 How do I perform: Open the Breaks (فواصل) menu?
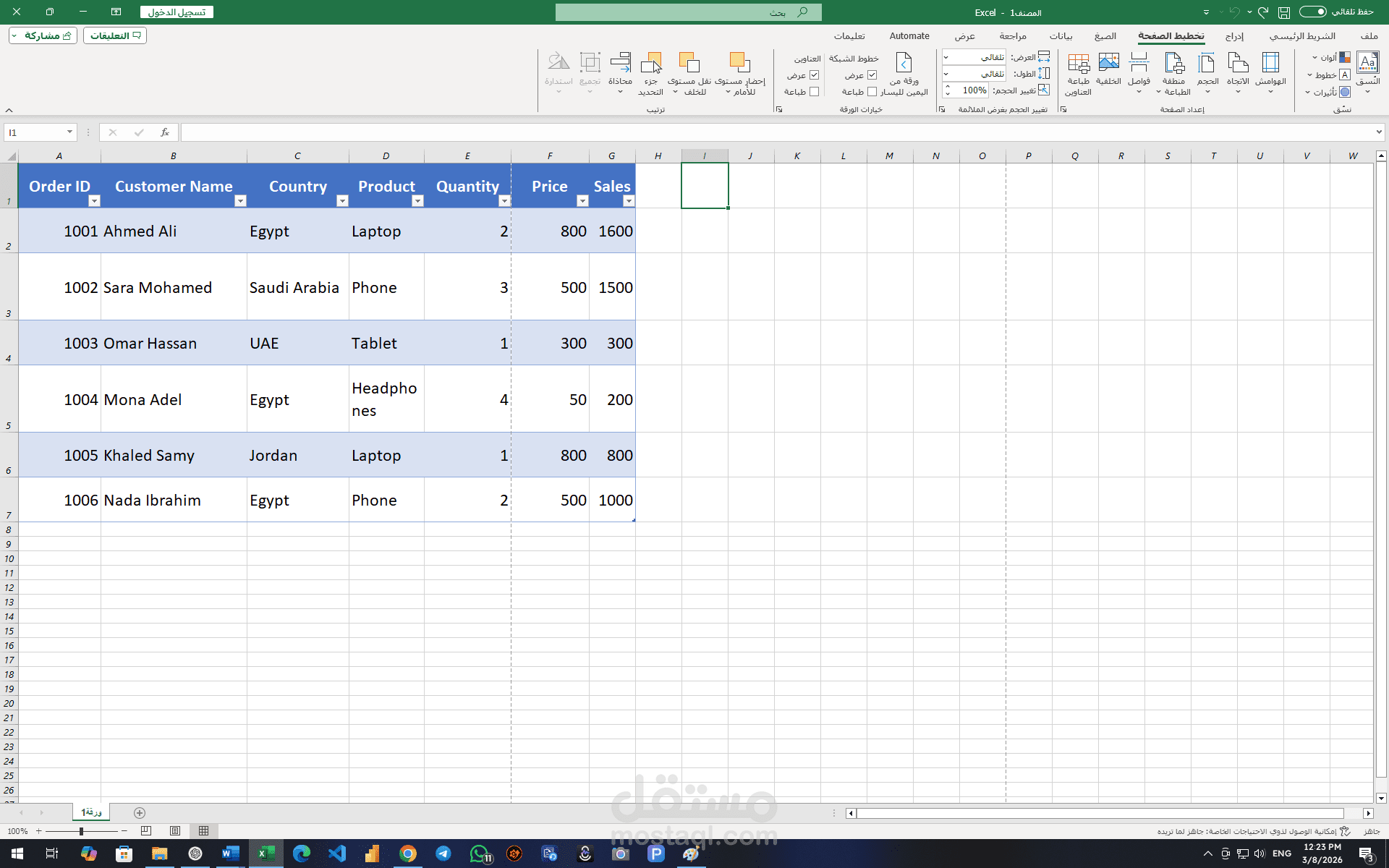[1139, 72]
